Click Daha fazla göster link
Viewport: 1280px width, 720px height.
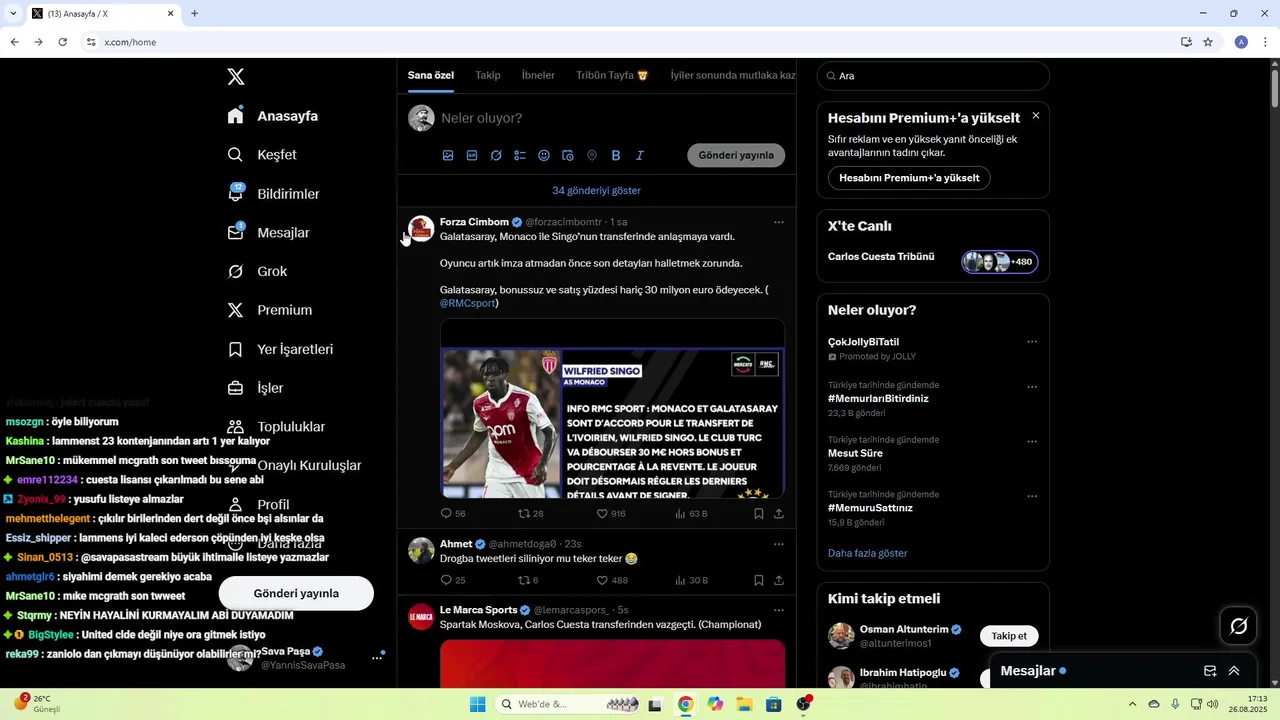(x=868, y=553)
